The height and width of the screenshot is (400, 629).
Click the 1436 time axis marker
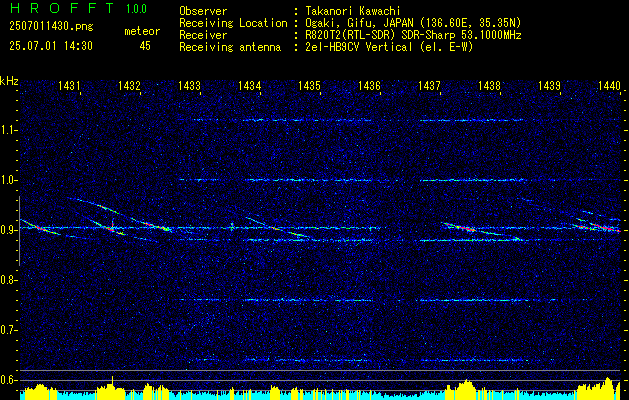[369, 85]
